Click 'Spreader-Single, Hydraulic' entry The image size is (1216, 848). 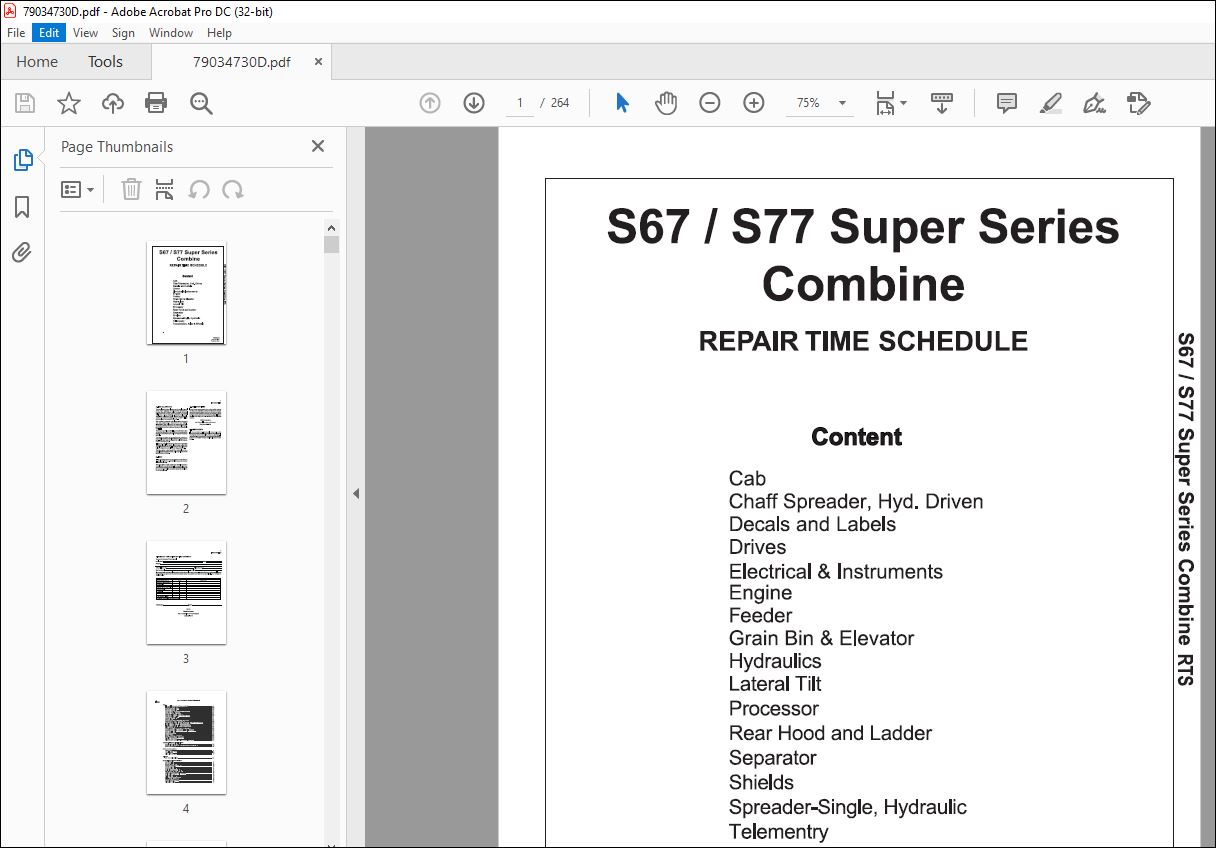(848, 807)
